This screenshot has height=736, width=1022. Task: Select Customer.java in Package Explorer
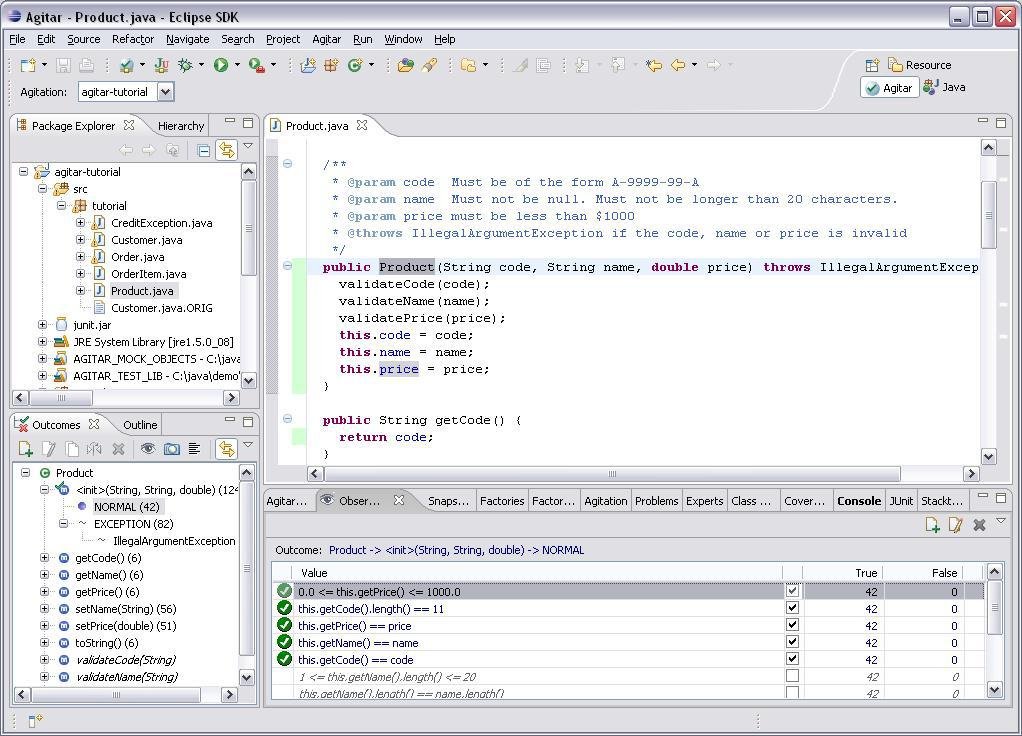(146, 240)
